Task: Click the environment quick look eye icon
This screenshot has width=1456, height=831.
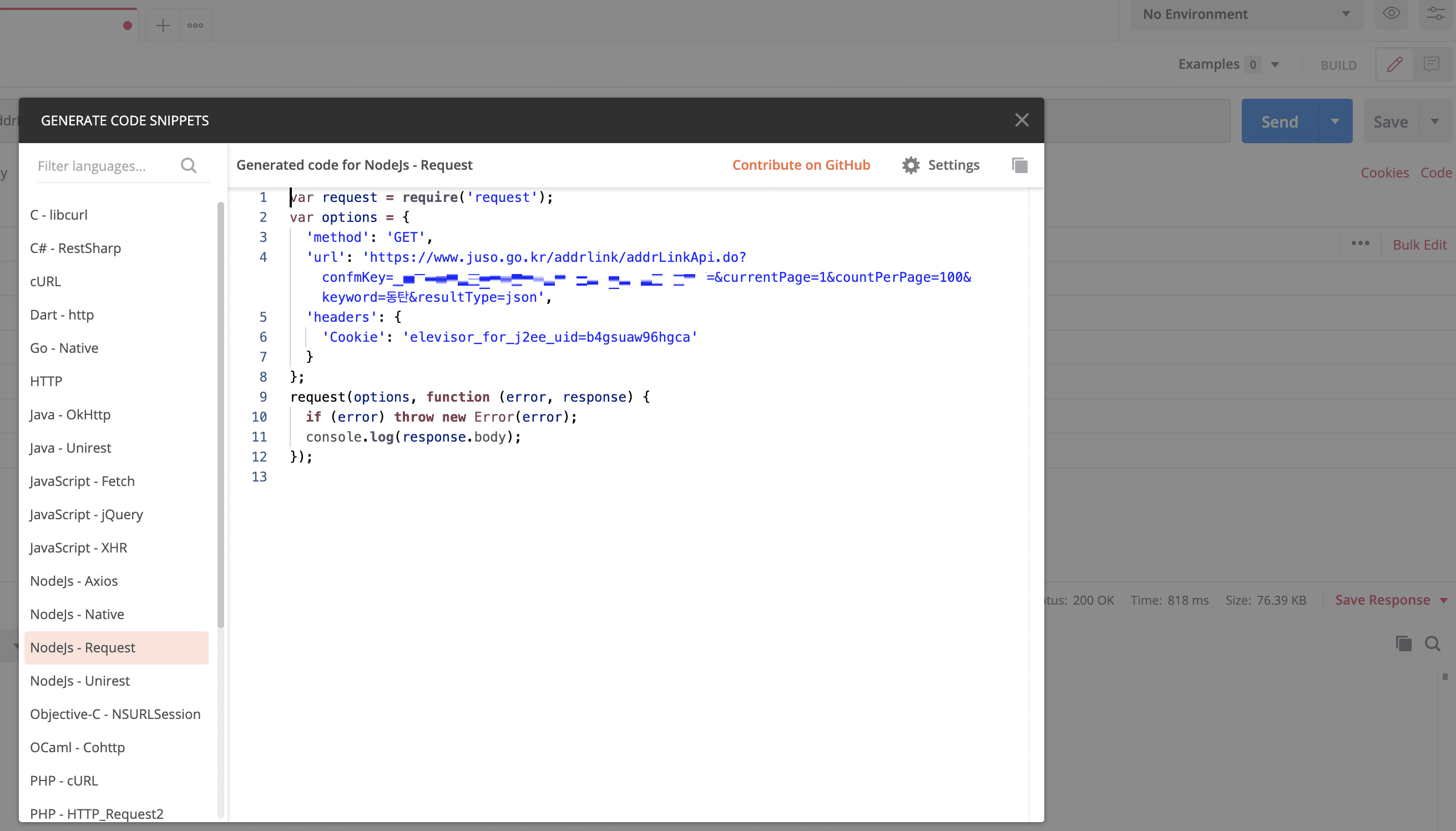Action: pos(1391,14)
